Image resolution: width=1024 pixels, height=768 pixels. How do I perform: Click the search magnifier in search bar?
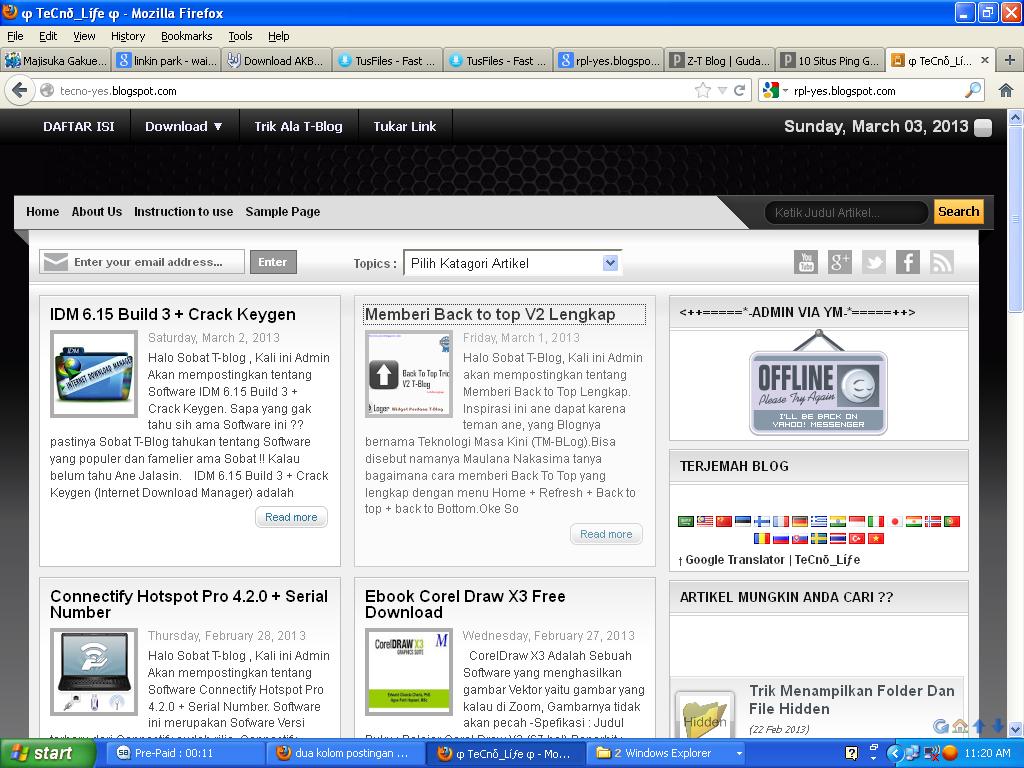click(x=973, y=90)
